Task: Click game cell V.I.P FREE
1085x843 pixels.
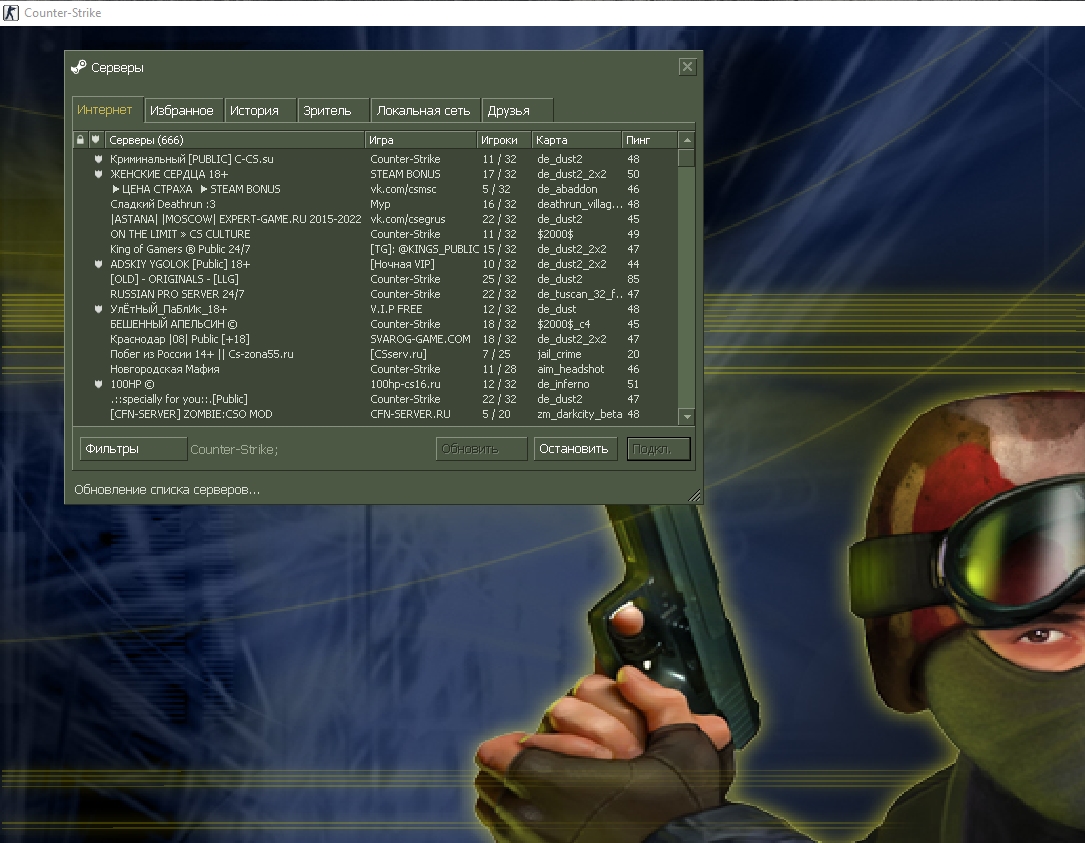Action: pyautogui.click(x=396, y=309)
